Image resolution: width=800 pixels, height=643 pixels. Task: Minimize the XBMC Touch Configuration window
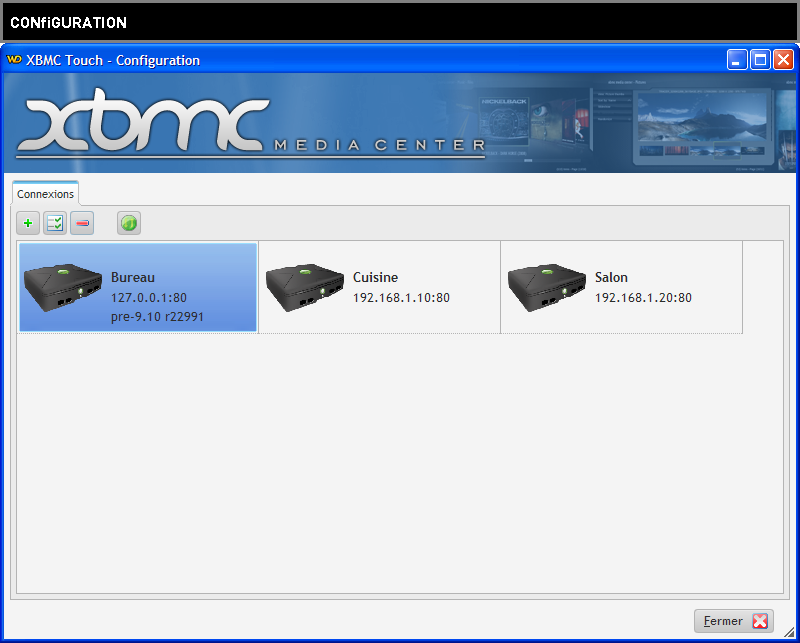click(737, 60)
